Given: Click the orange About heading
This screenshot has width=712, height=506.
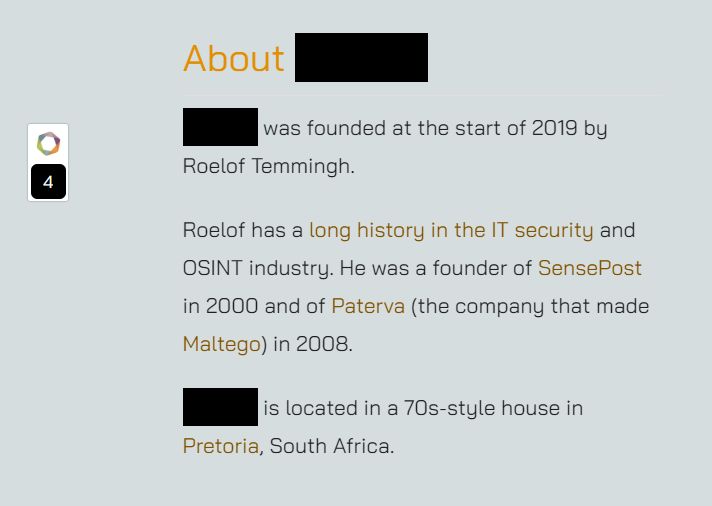Looking at the screenshot, I should 234,58.
